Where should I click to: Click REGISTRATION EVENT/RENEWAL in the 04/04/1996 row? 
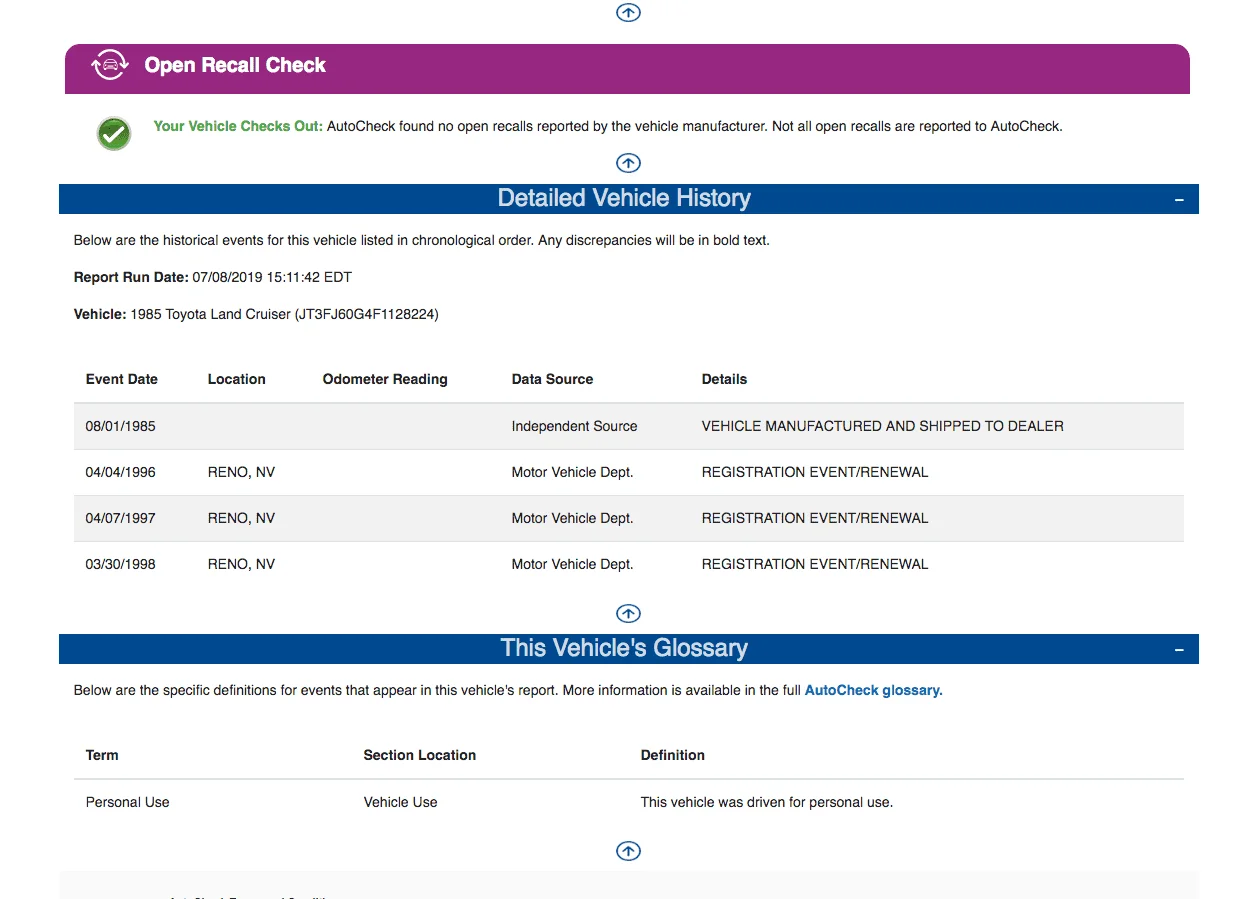[815, 472]
